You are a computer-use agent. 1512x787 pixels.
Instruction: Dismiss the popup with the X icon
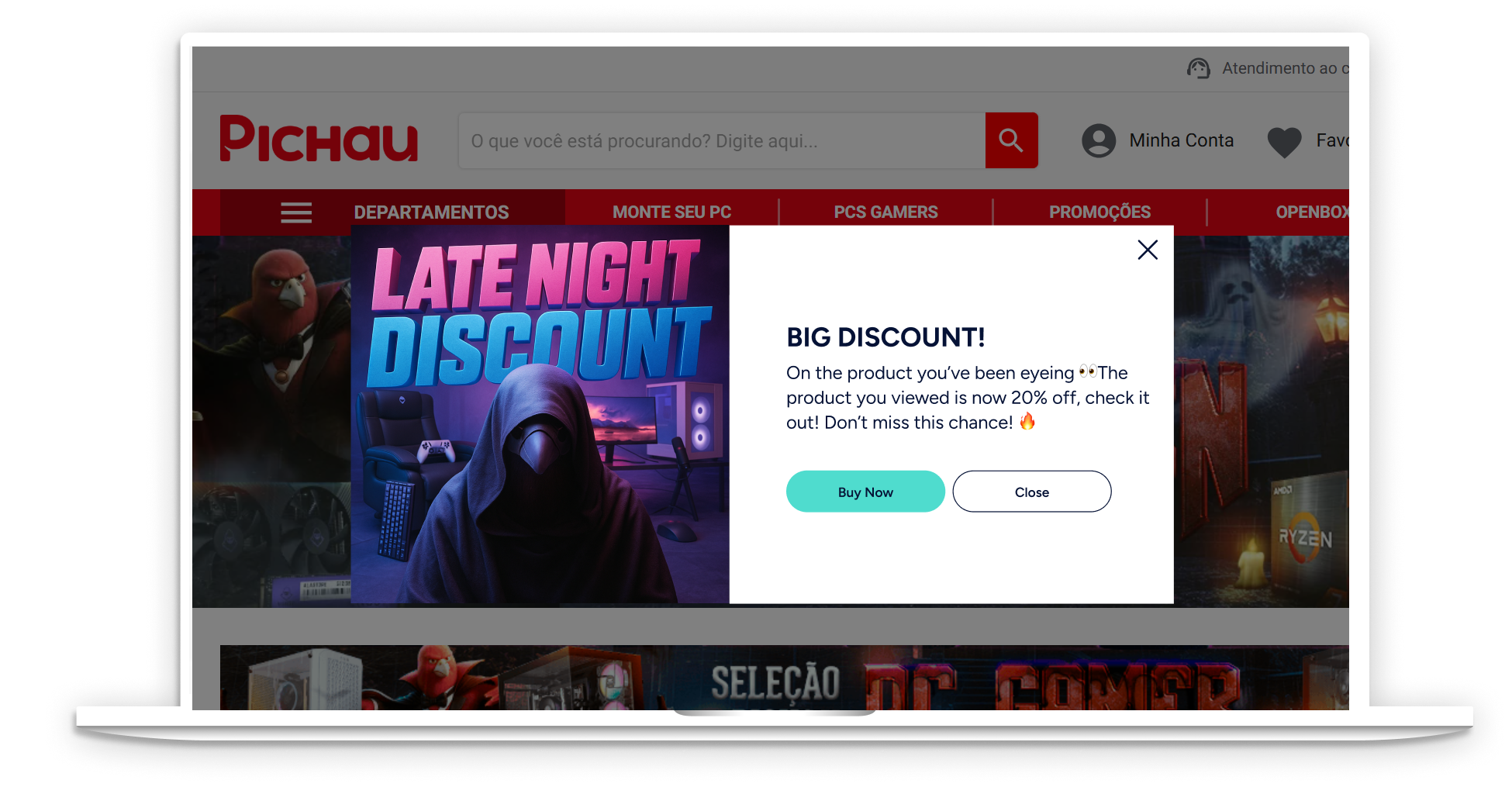[1148, 250]
